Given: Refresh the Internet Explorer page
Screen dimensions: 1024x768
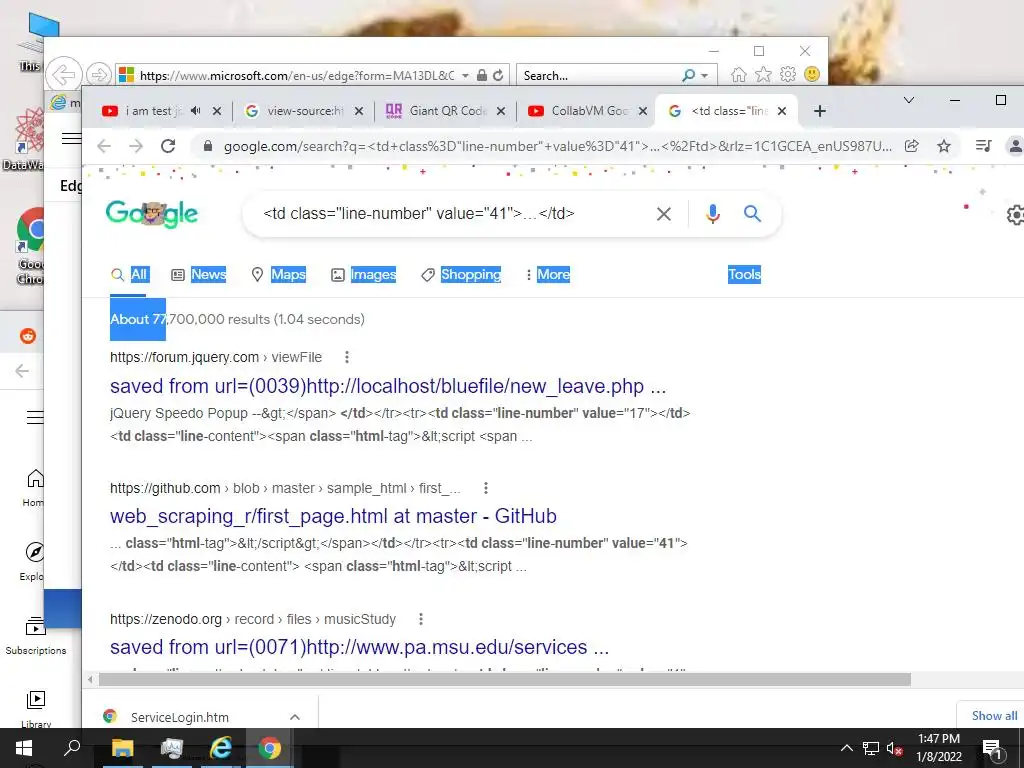Looking at the screenshot, I should click(x=498, y=75).
